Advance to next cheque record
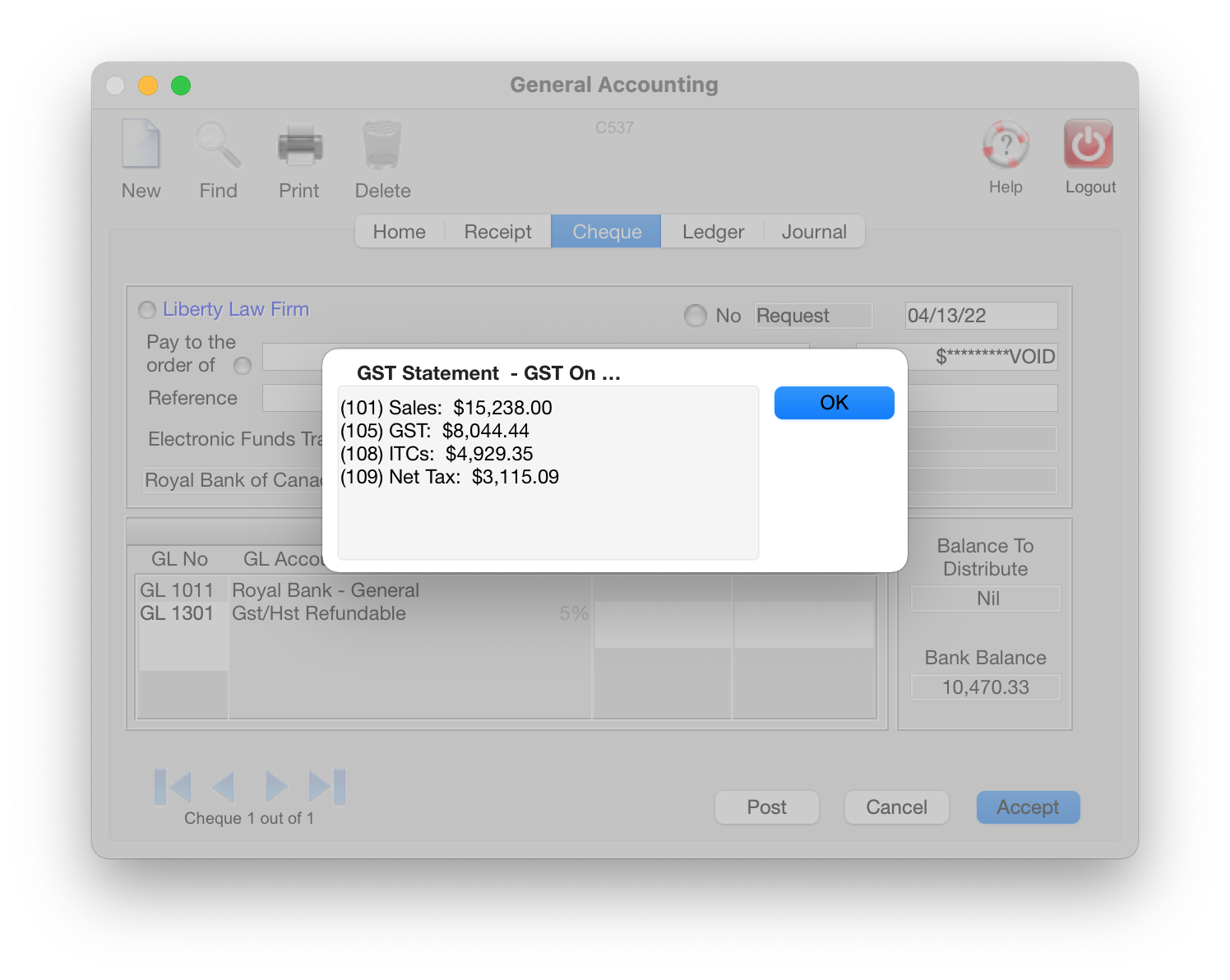The height and width of the screenshot is (980, 1230). pos(276,786)
